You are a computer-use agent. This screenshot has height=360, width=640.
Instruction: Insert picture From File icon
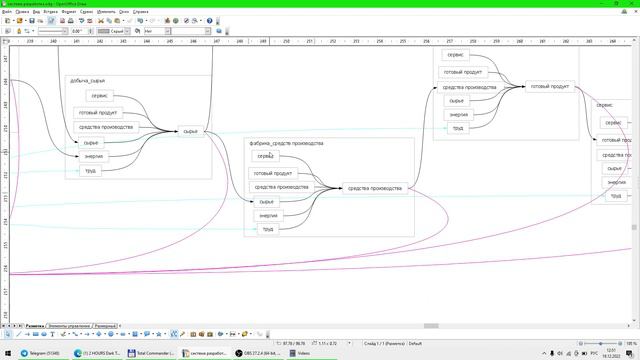[201, 334]
